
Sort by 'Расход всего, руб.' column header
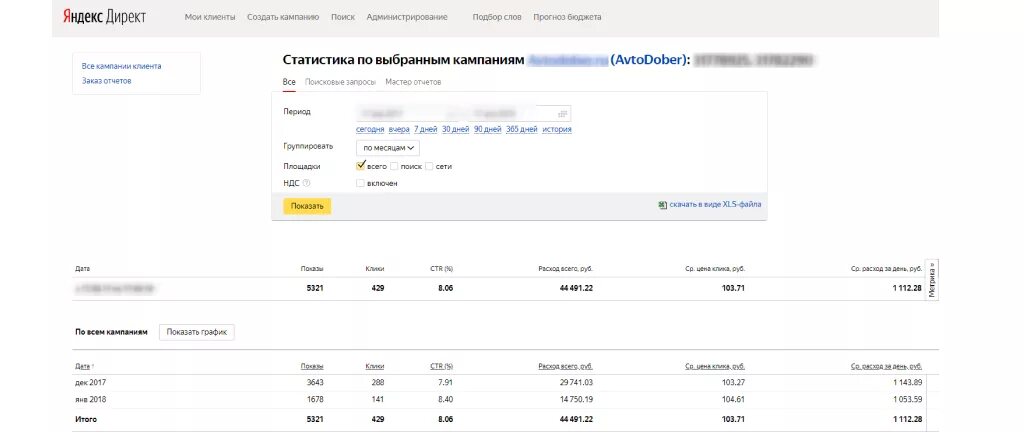[x=565, y=366]
